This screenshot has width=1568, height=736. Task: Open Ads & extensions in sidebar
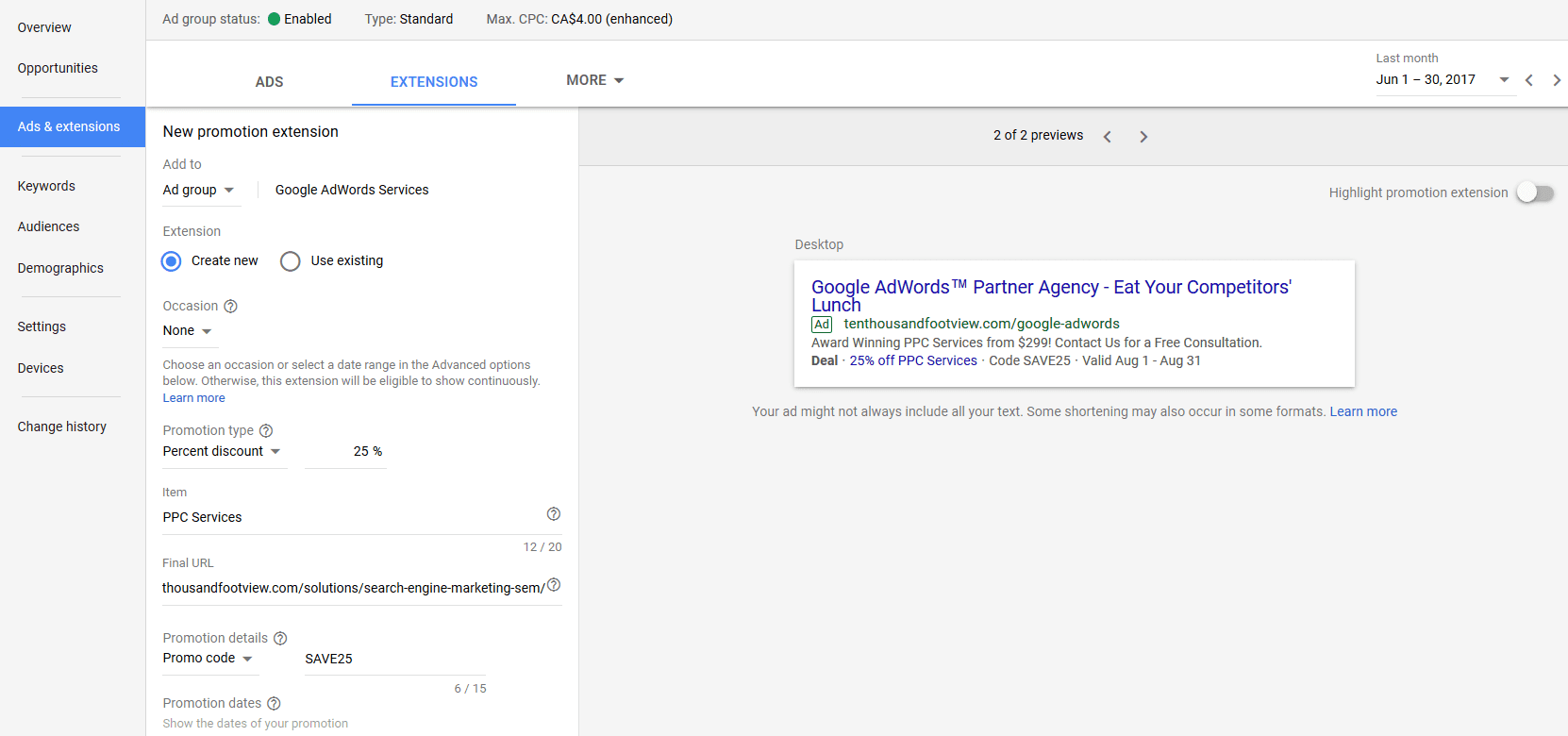73,126
